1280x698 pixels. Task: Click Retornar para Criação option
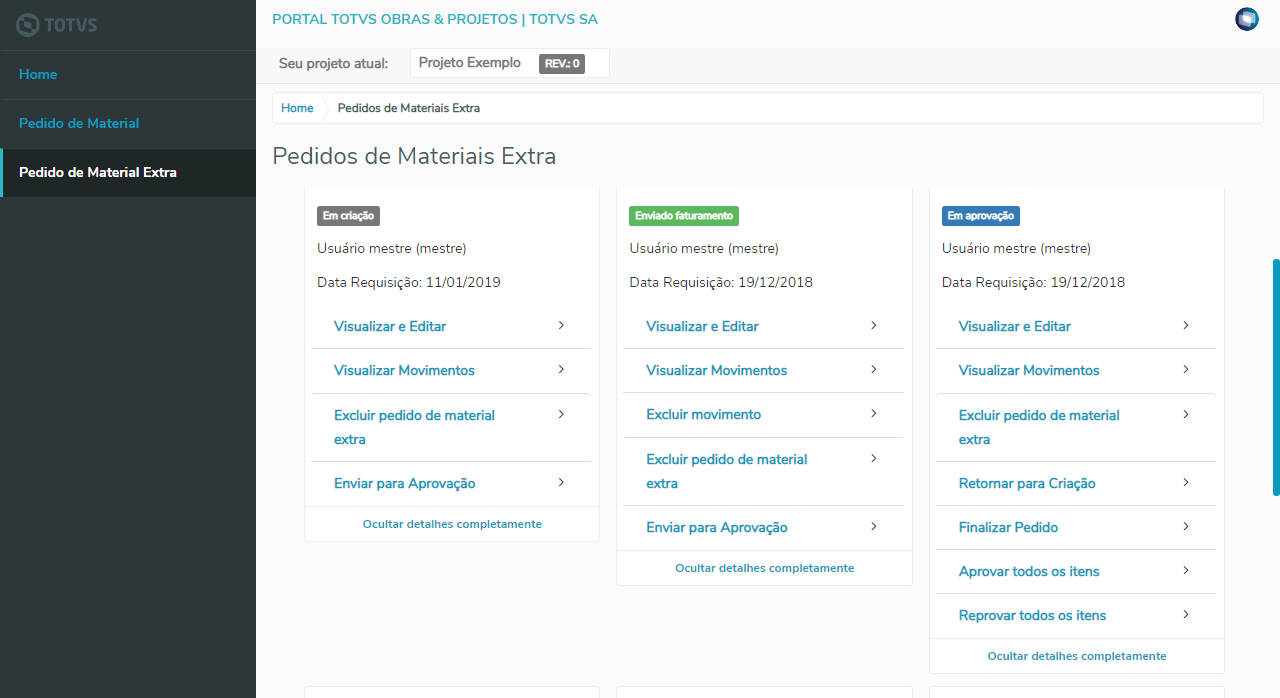point(1027,484)
